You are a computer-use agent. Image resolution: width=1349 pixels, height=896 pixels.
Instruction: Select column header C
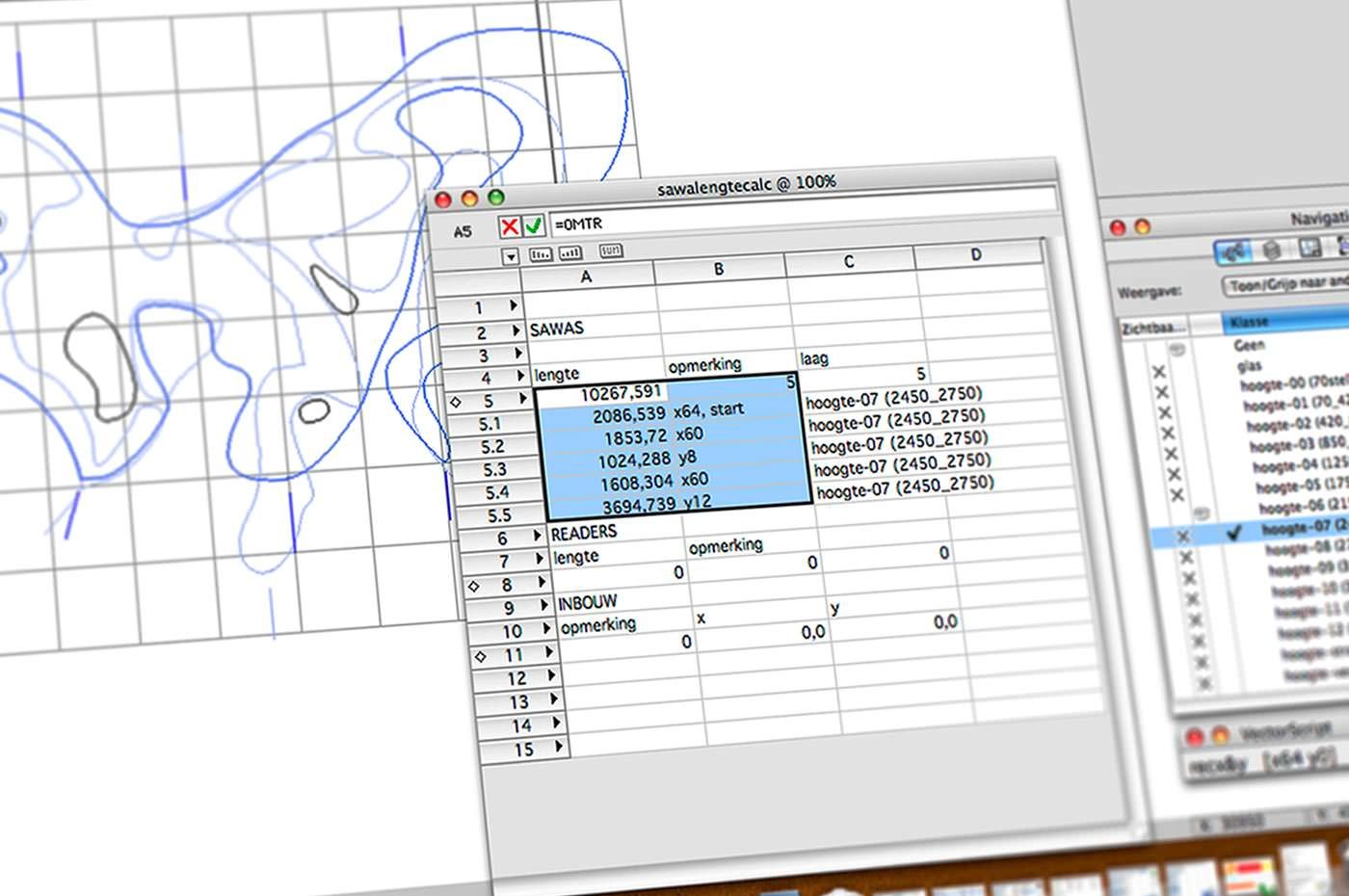849,262
